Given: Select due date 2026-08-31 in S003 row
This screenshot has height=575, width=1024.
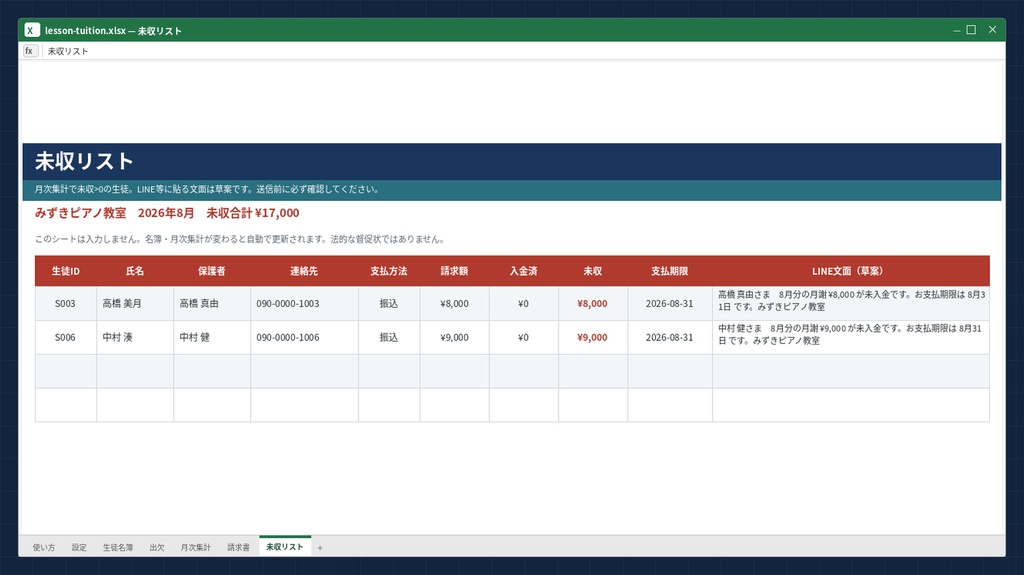Looking at the screenshot, I should 669,303.
